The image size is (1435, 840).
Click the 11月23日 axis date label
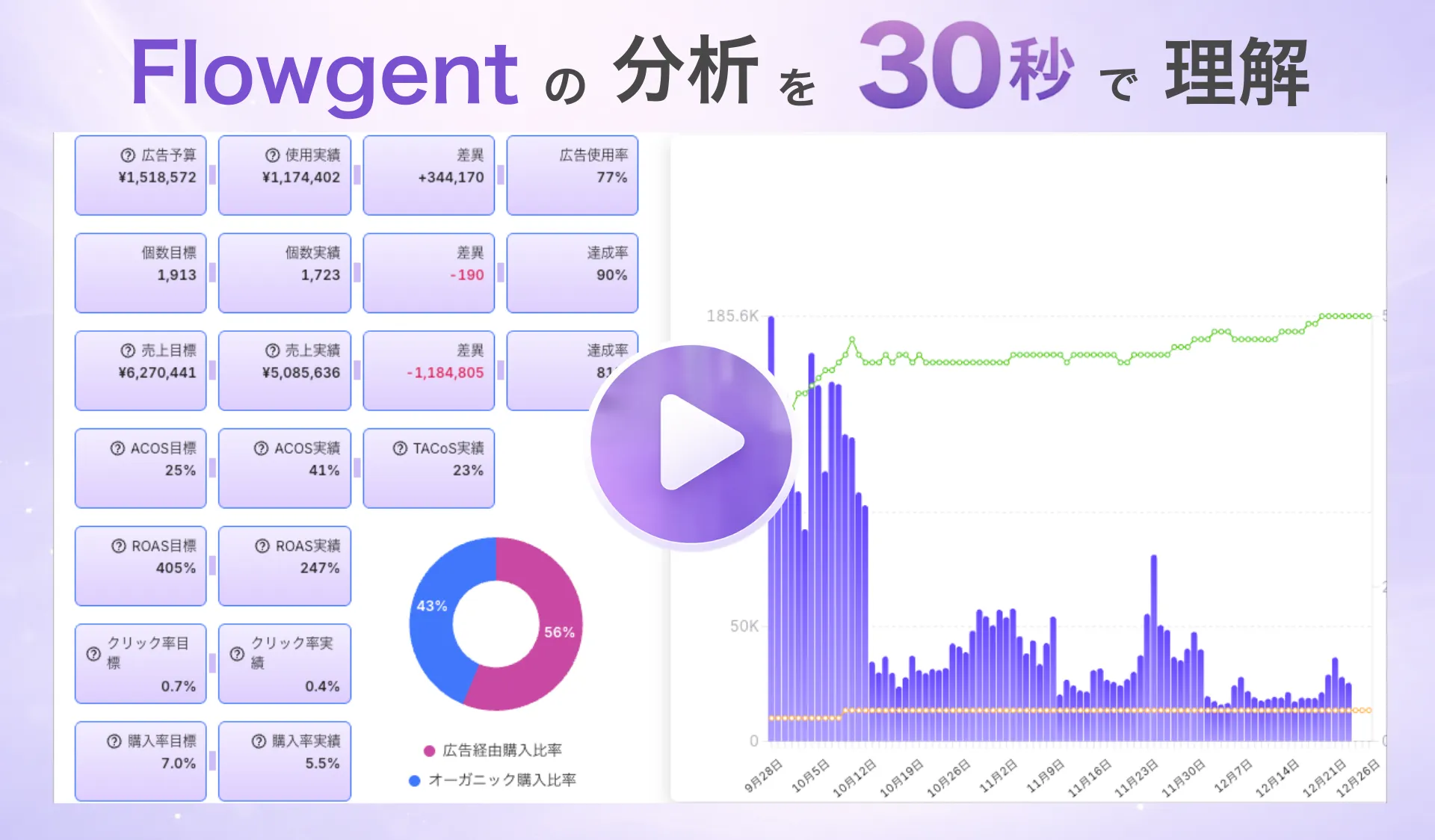click(1136, 778)
